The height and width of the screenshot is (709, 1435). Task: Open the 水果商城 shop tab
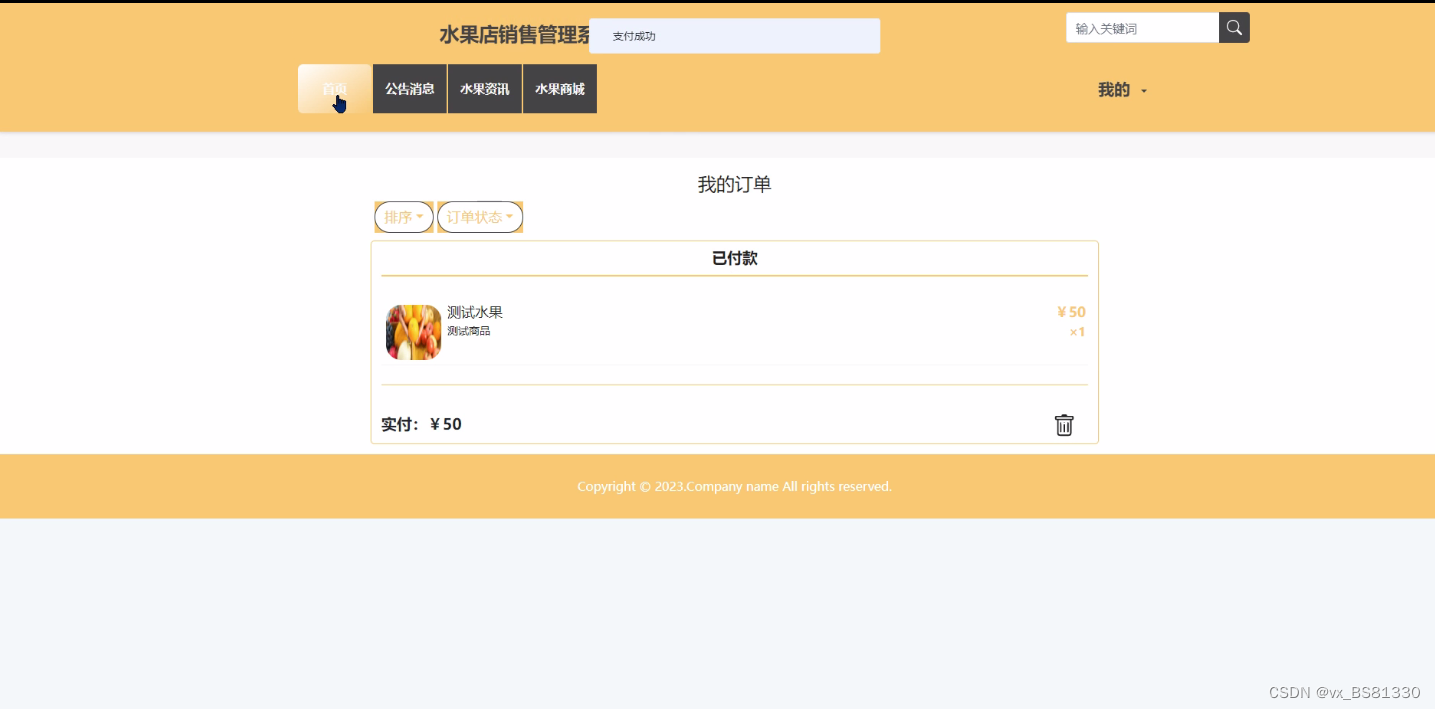pyautogui.click(x=560, y=89)
